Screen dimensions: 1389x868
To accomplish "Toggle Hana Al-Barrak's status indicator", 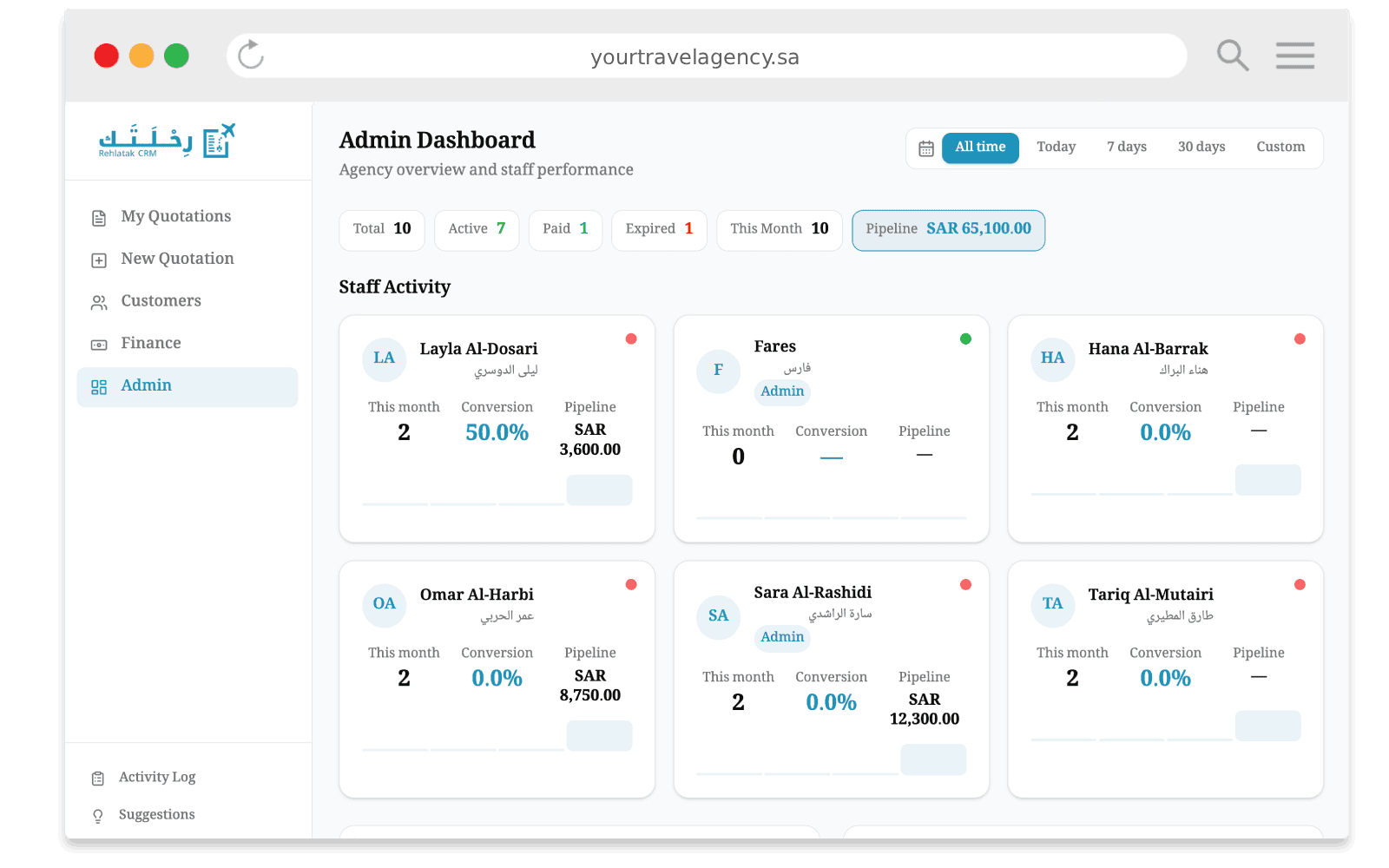I will (1300, 339).
